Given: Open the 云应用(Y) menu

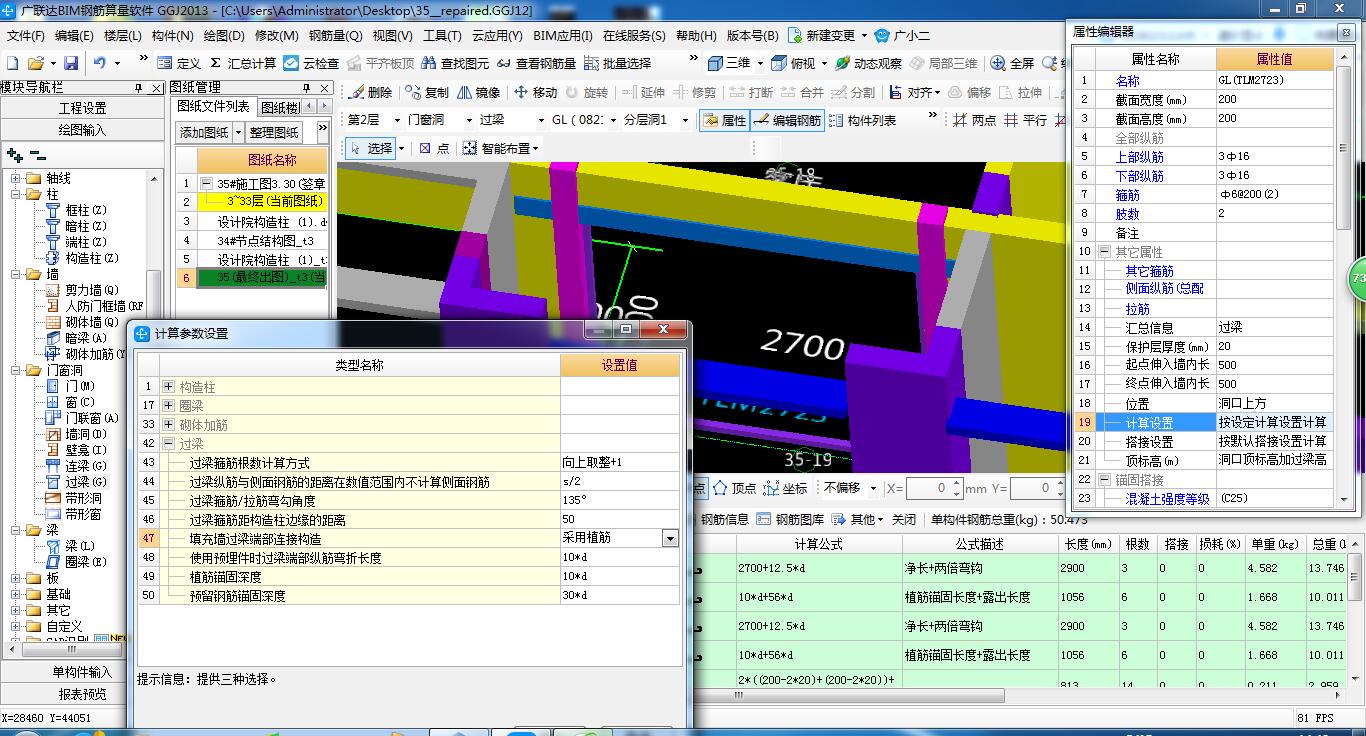Looking at the screenshot, I should [497, 36].
